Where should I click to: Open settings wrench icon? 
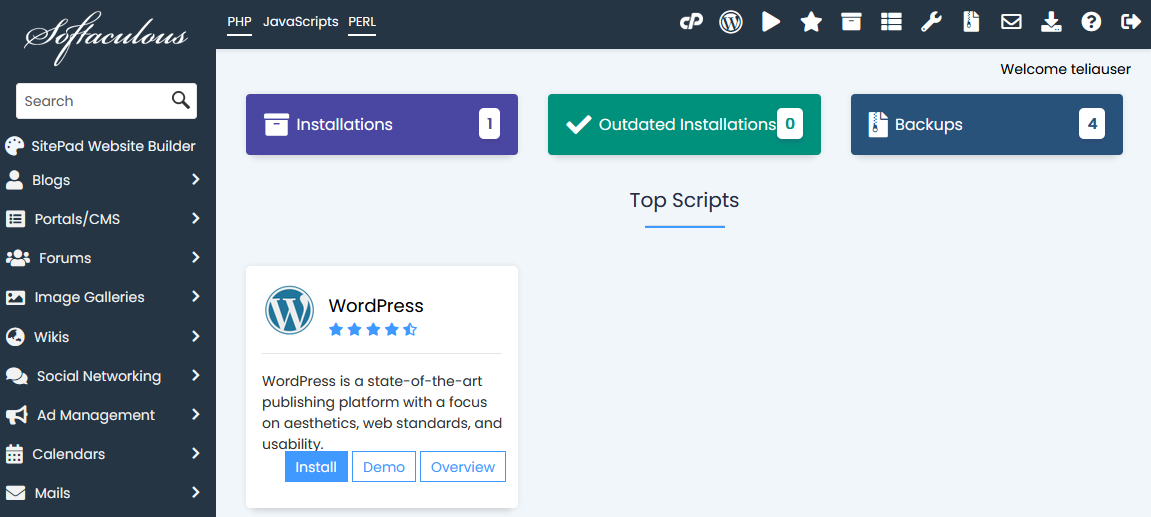(x=931, y=22)
